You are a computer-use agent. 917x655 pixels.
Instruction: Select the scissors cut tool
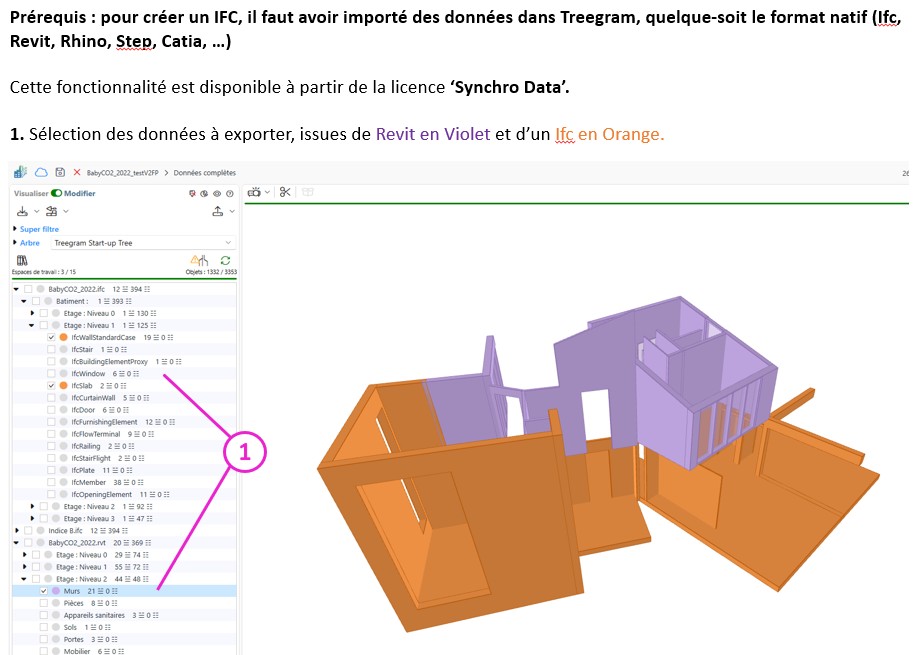tap(284, 192)
